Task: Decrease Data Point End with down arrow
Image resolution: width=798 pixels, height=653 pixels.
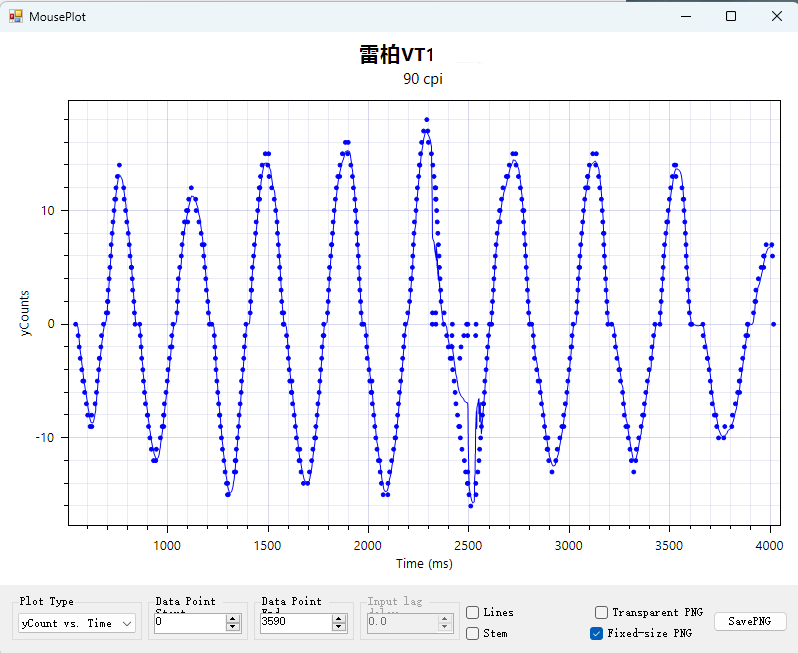Action: coord(339,627)
